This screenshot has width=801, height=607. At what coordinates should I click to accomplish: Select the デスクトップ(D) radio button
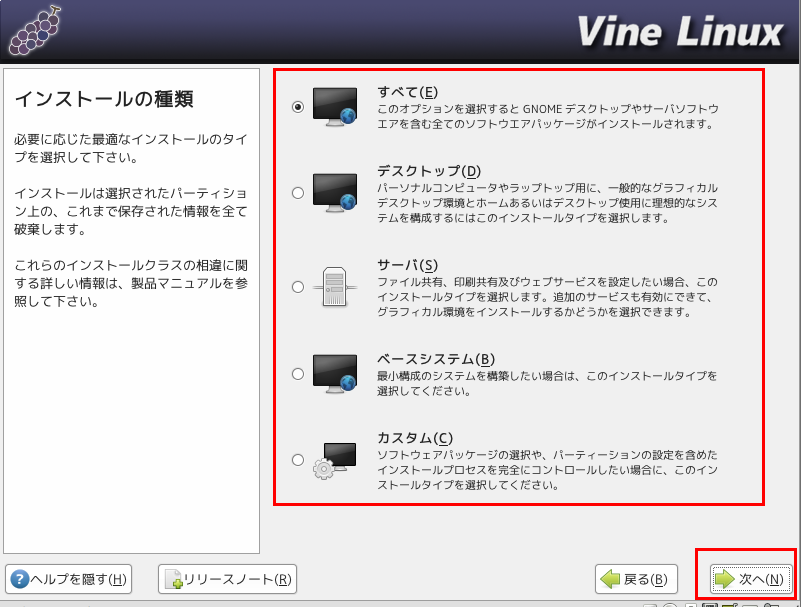(298, 193)
